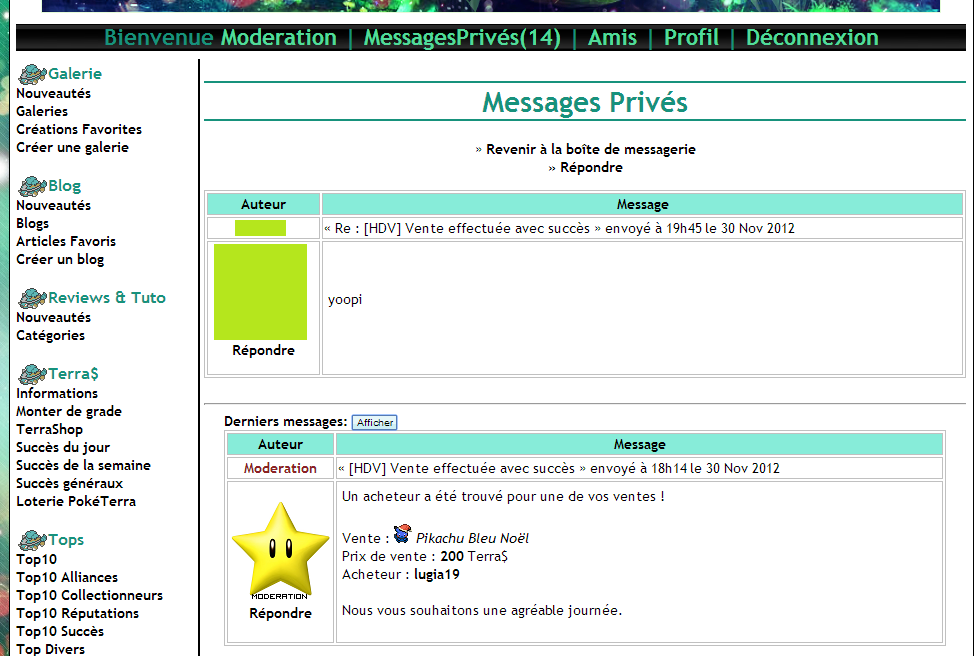Image resolution: width=974 pixels, height=656 pixels.
Task: Open Nouveautés under Galerie
Action: pyautogui.click(x=53, y=93)
